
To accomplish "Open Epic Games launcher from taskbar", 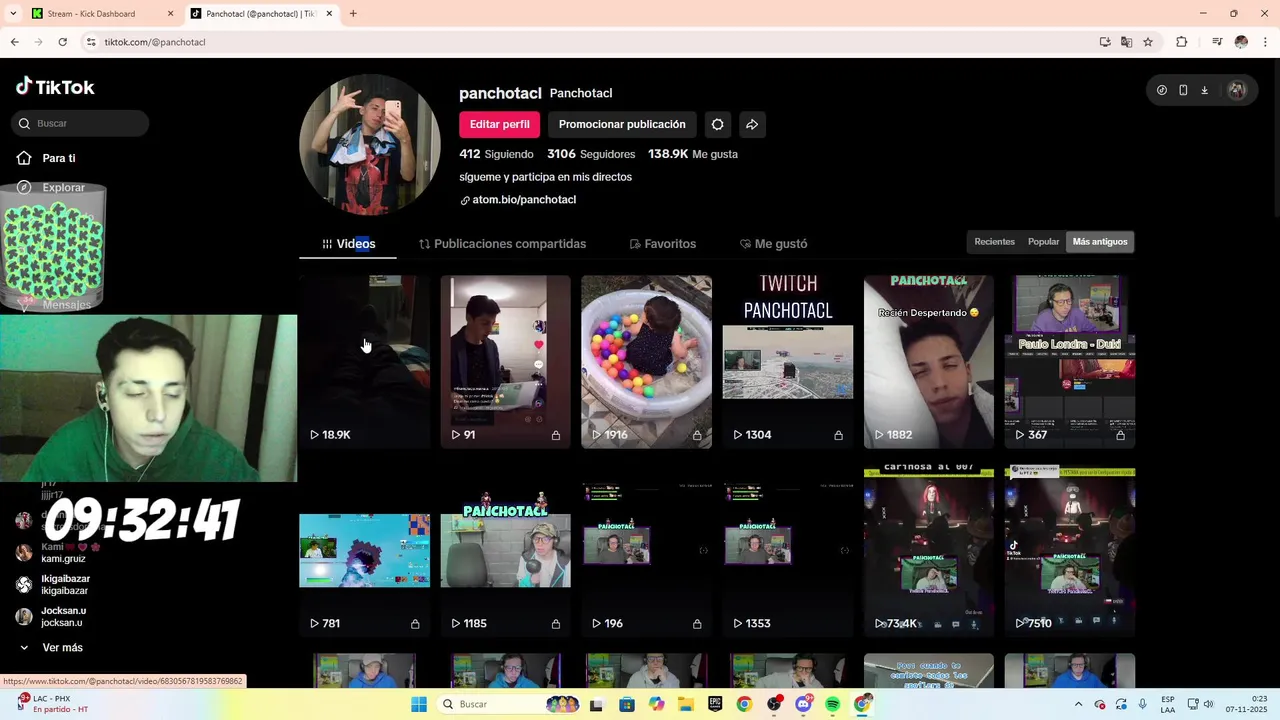I will pos(715,704).
